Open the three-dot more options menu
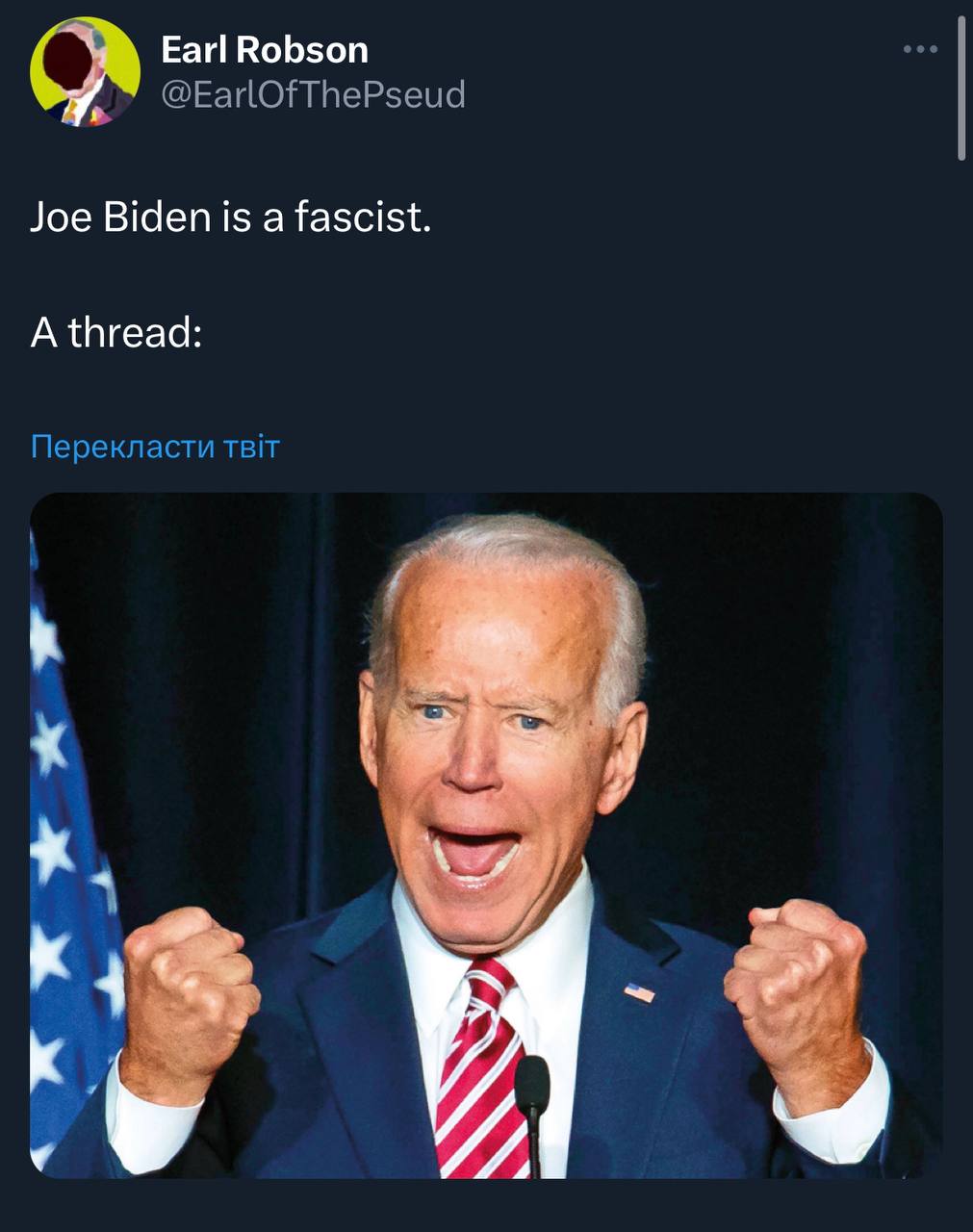Image resolution: width=973 pixels, height=1232 pixels. click(920, 49)
